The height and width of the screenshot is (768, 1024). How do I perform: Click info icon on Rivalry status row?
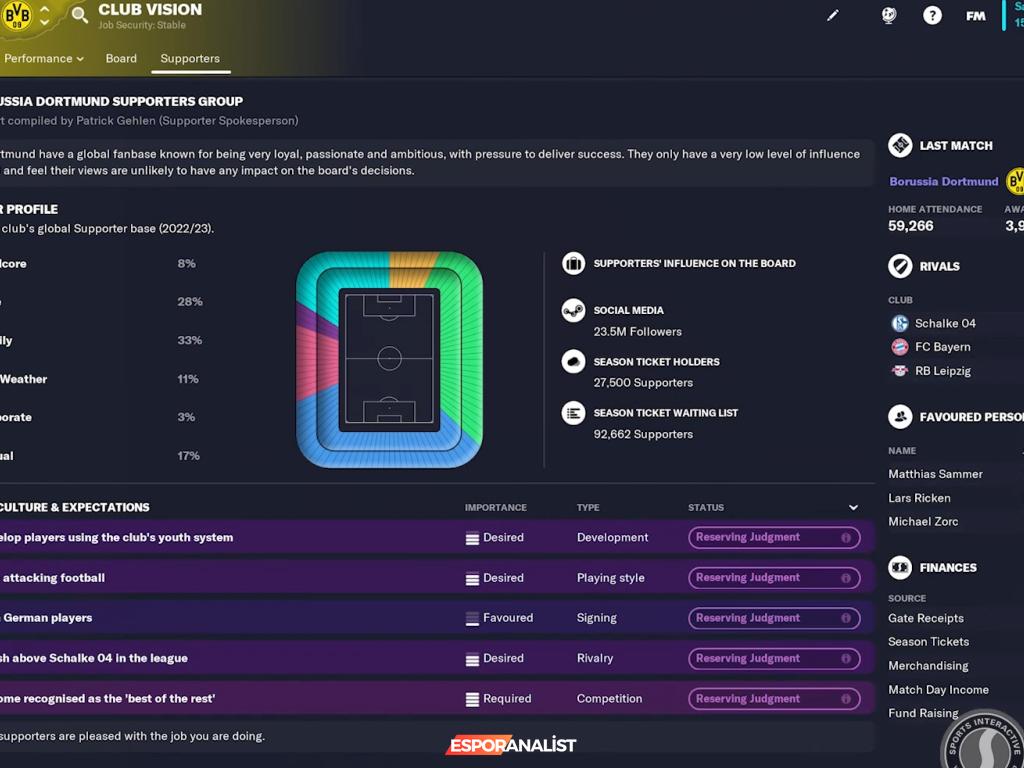click(x=846, y=658)
